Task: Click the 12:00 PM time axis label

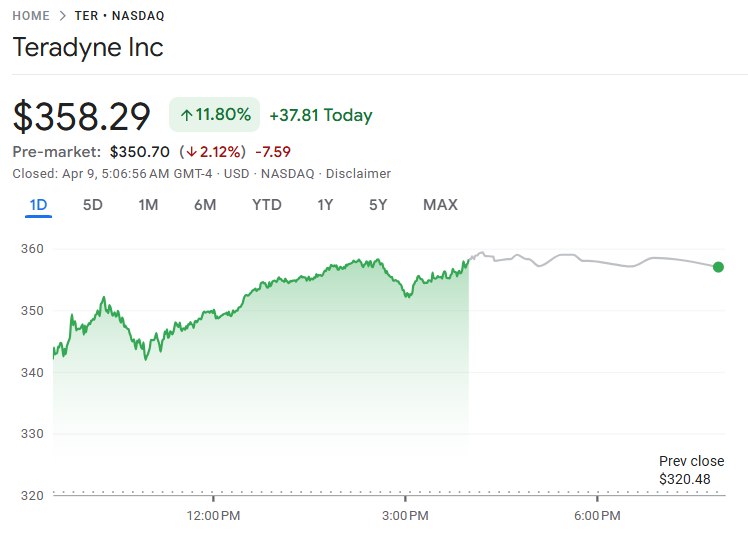Action: [x=214, y=516]
